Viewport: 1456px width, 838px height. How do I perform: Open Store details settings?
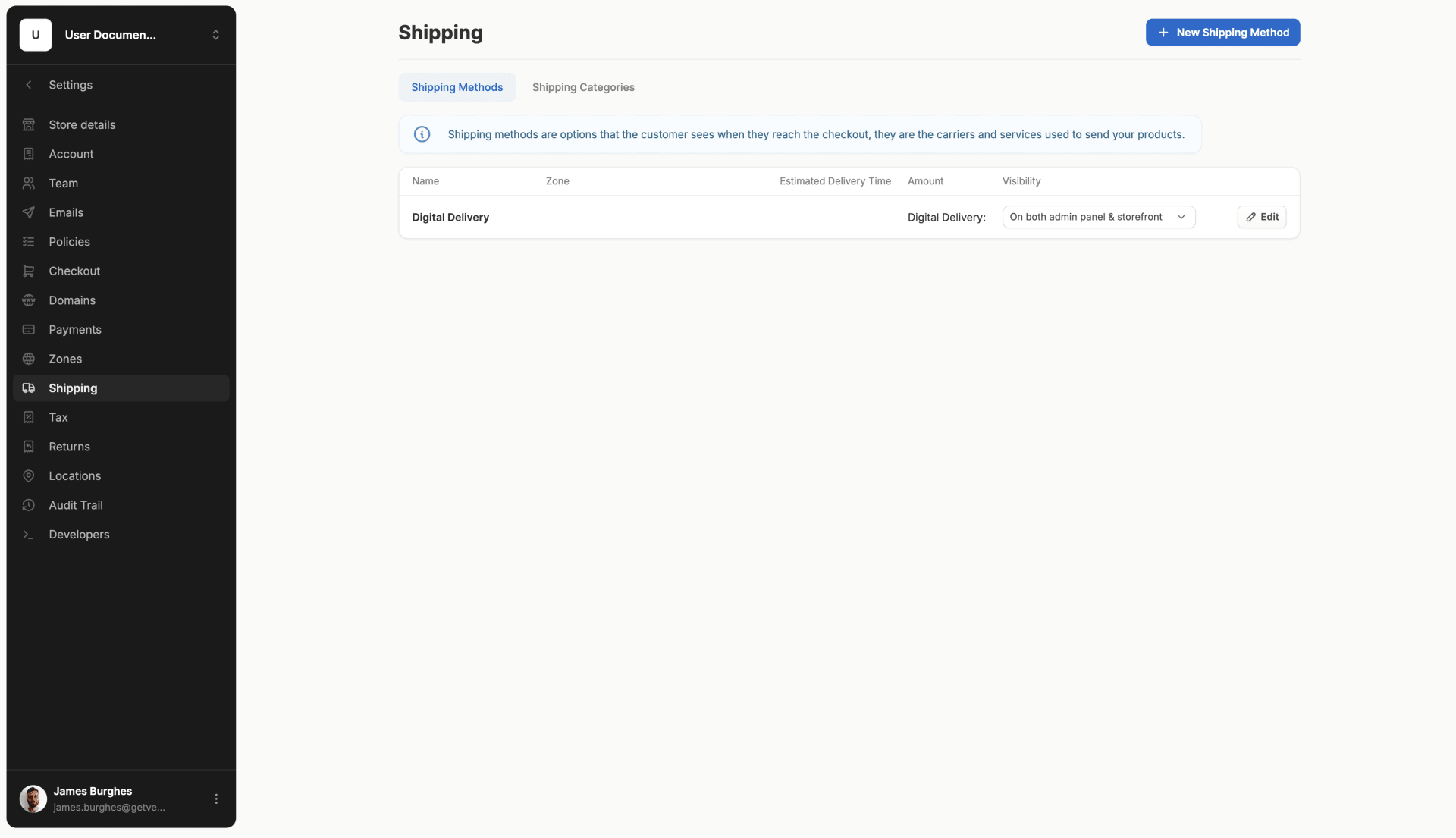click(121, 124)
